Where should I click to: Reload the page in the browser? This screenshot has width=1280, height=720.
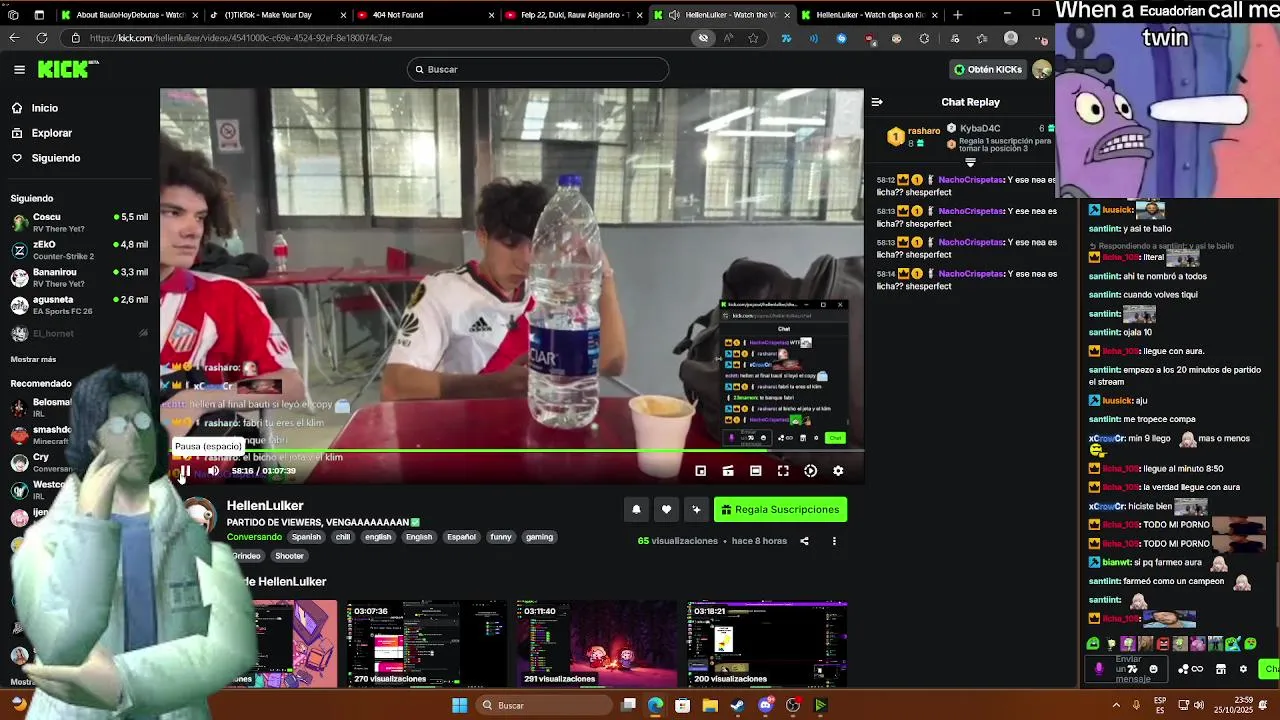41,38
